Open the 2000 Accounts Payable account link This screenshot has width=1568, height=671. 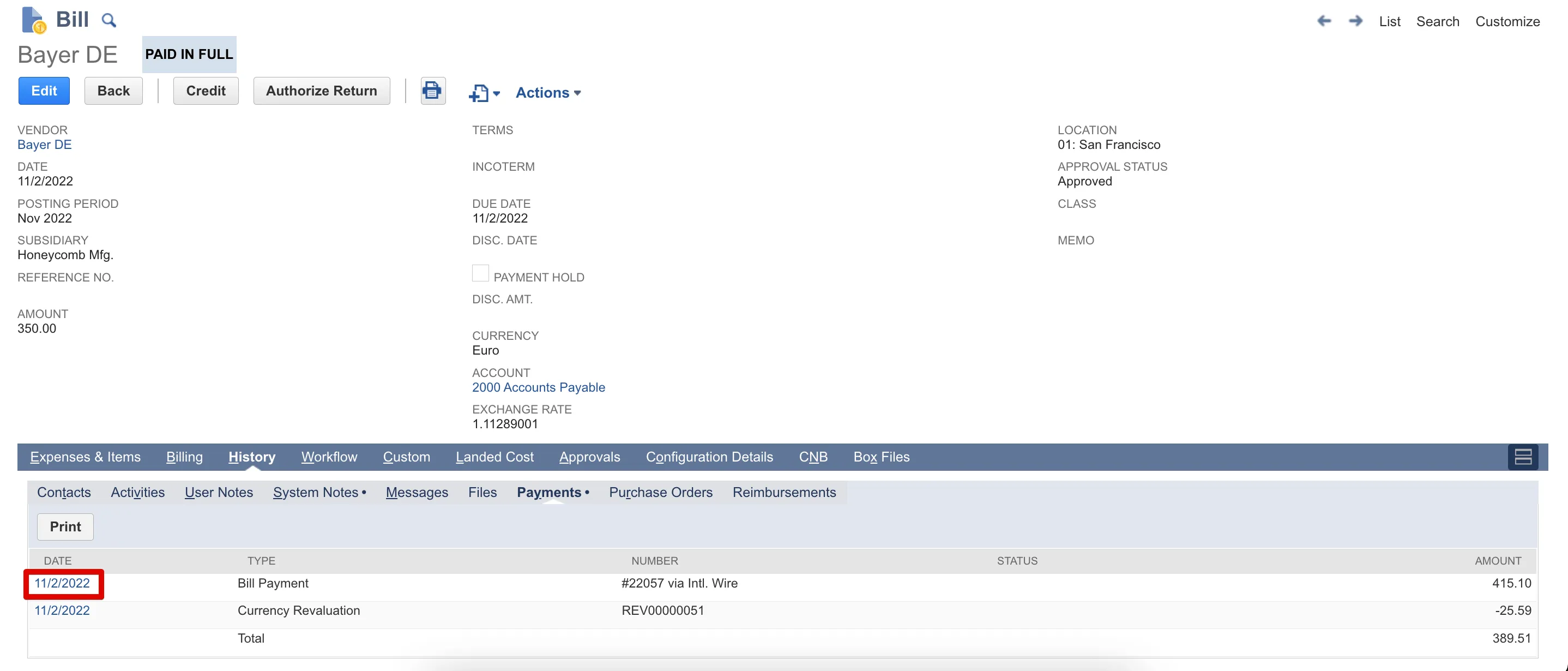coord(539,387)
